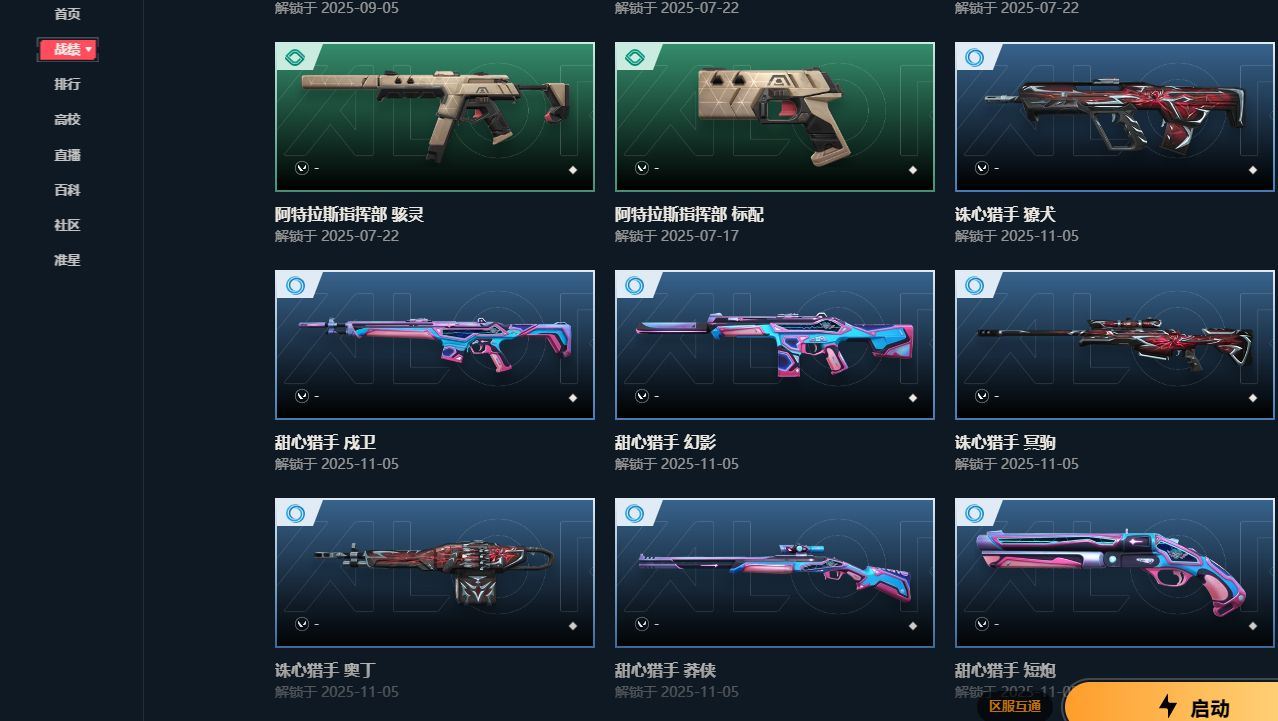The image size is (1278, 721).
Task: Click the Valorant points icon on 诛心猎手 冥驹
Action: pos(982,396)
